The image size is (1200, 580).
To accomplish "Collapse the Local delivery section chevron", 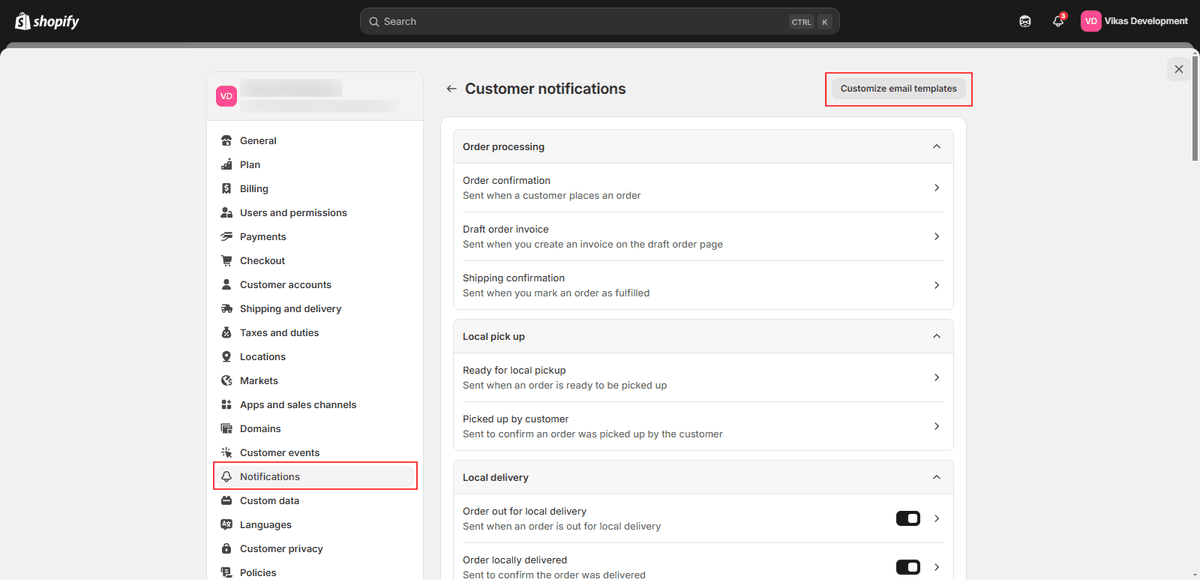I will 936,478.
